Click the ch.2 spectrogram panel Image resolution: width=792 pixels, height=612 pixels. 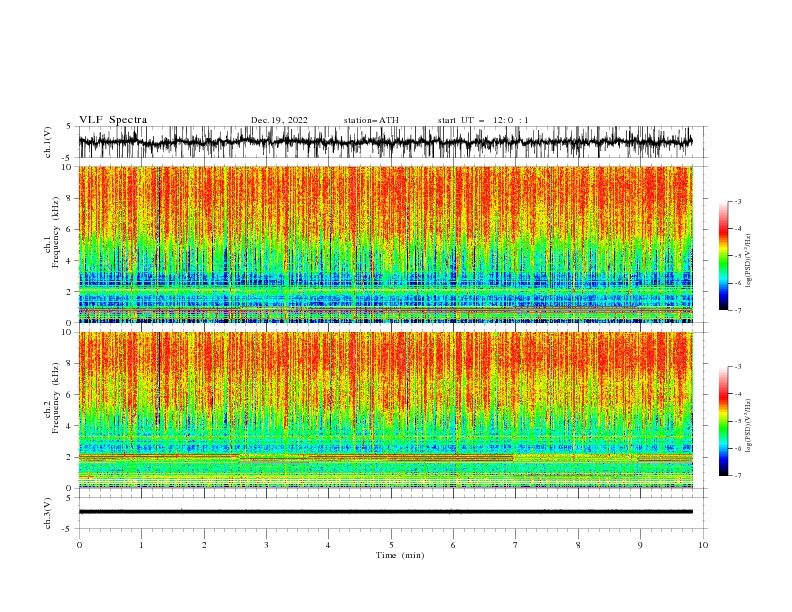coord(386,410)
